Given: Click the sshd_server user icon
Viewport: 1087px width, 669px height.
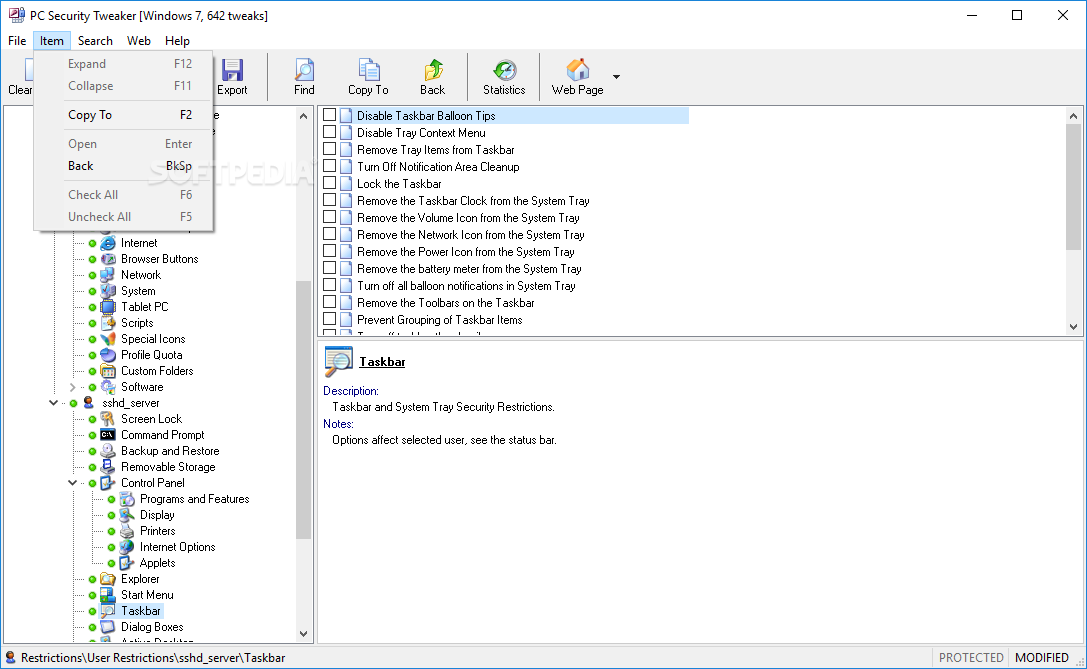Looking at the screenshot, I should pos(89,403).
